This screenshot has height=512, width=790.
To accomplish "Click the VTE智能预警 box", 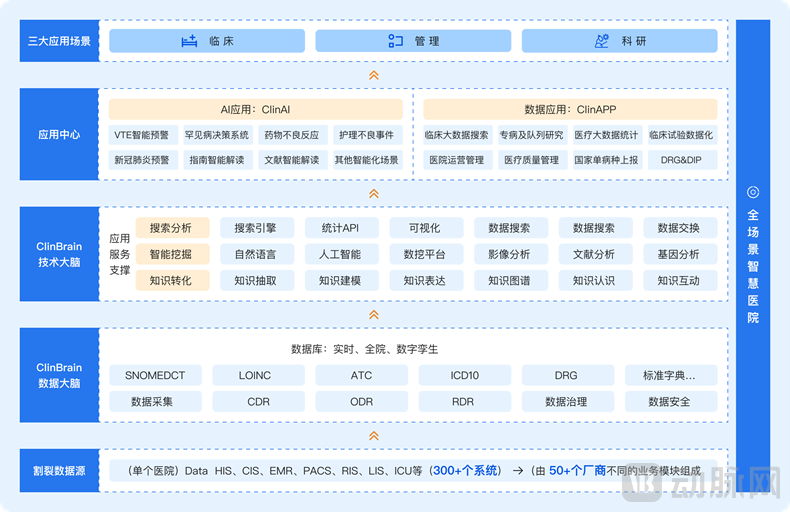I will (x=143, y=135).
